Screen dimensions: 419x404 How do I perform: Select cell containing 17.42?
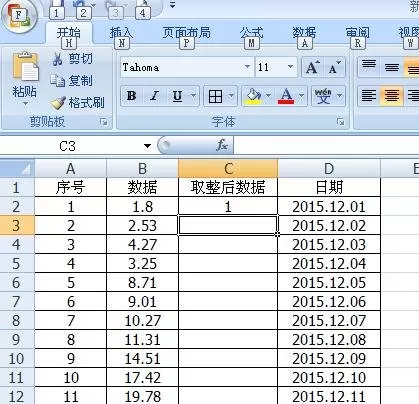142,377
